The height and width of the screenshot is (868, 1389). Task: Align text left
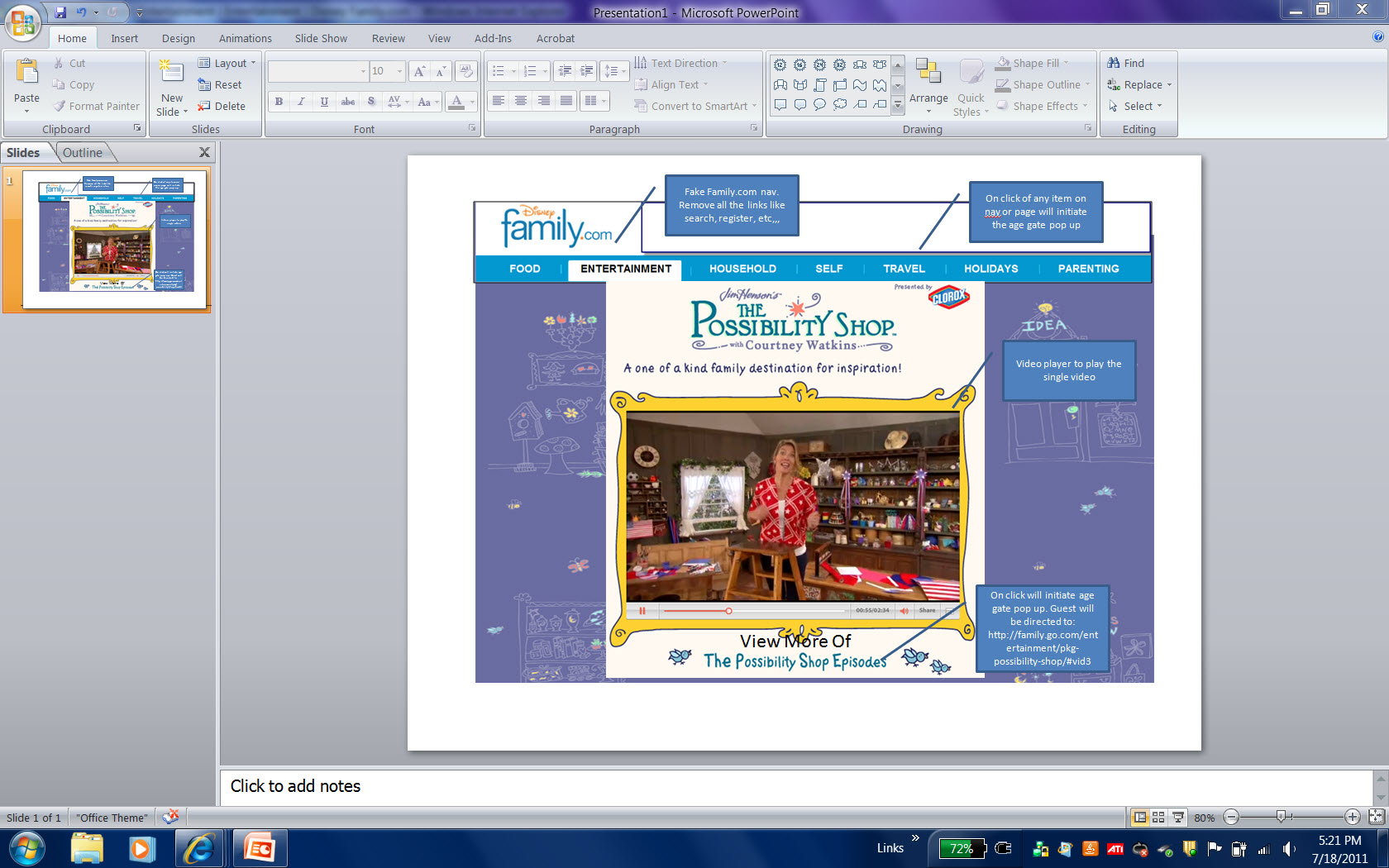[498, 101]
